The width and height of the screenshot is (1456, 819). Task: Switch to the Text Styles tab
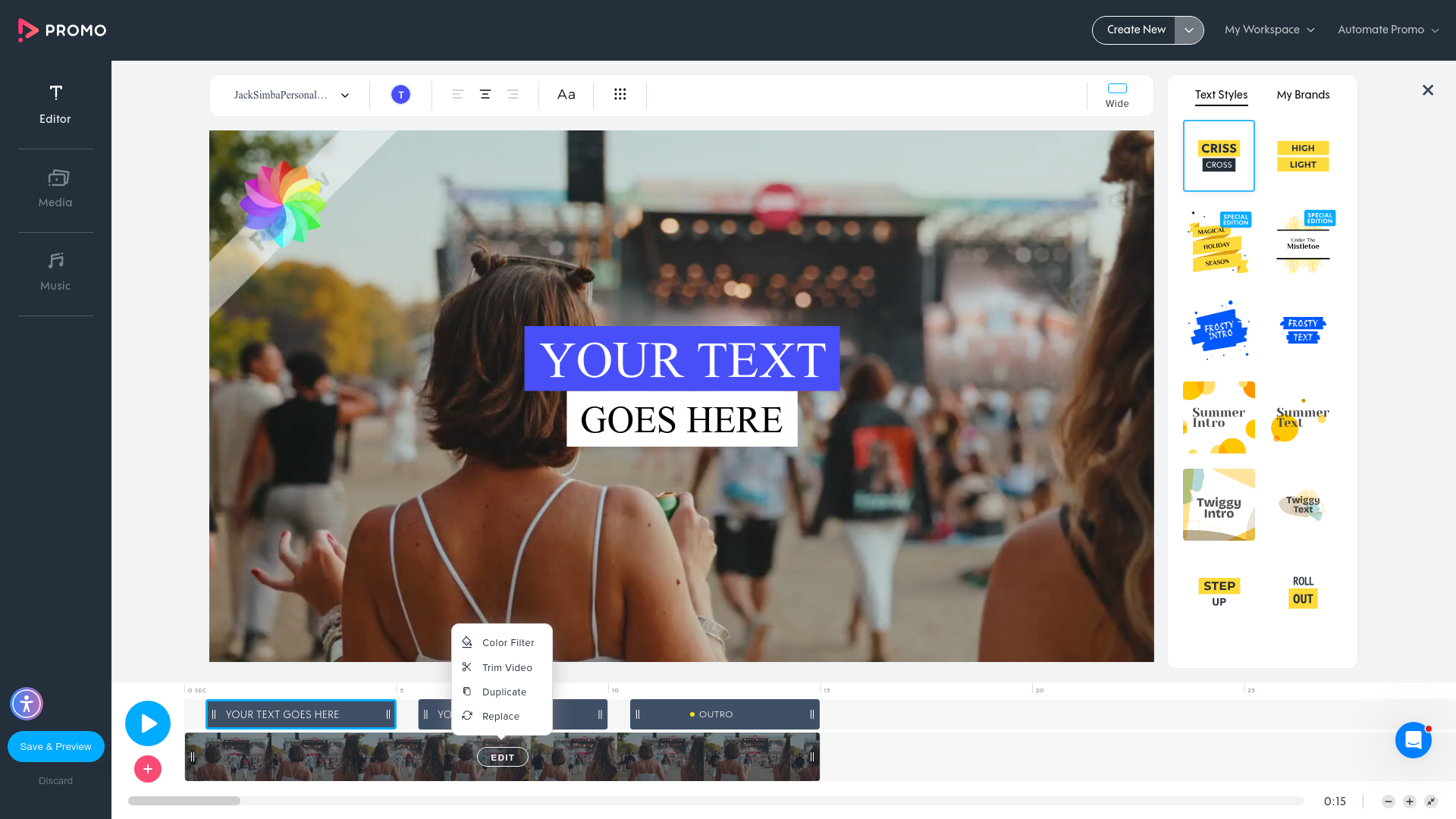1221,95
